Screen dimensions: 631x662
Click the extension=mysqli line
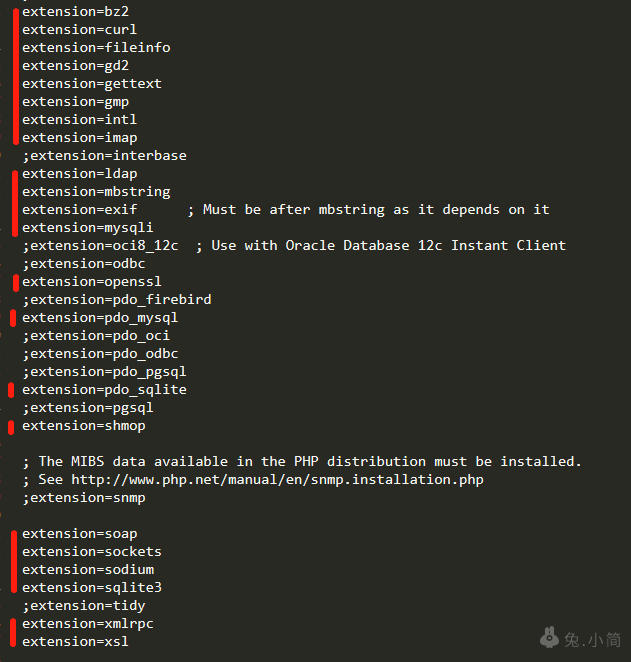click(x=88, y=227)
